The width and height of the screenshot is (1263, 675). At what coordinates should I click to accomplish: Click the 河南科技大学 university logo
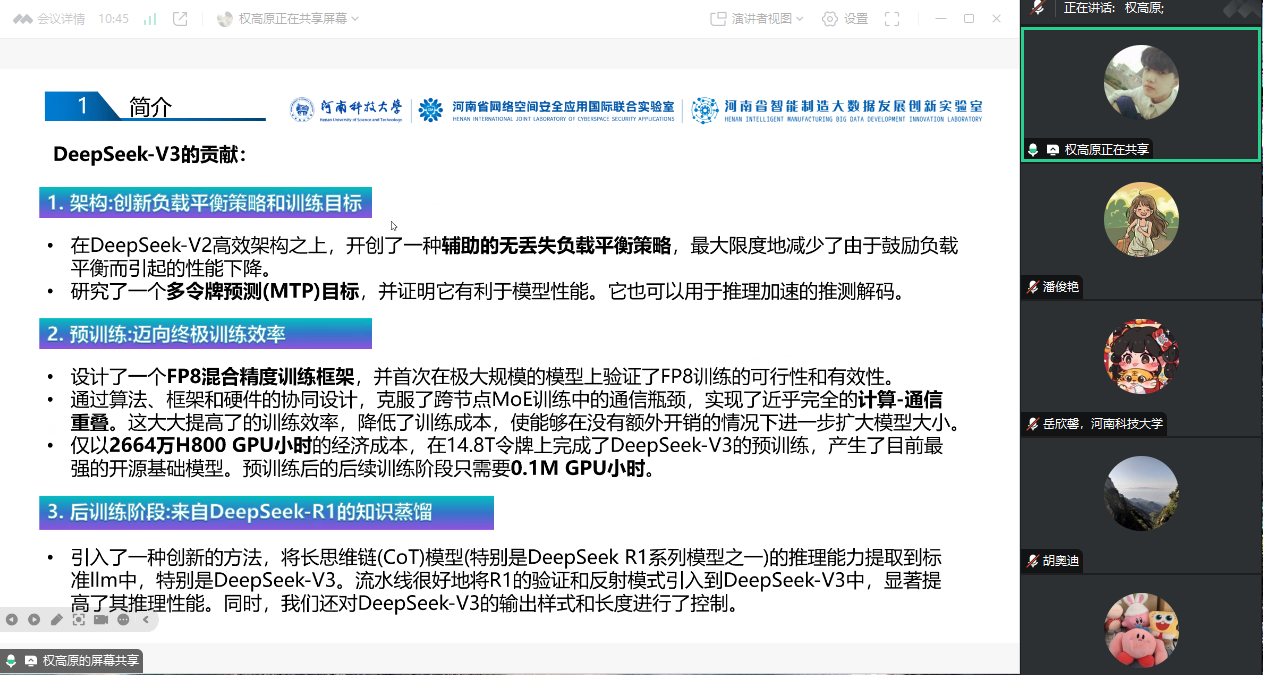[345, 110]
